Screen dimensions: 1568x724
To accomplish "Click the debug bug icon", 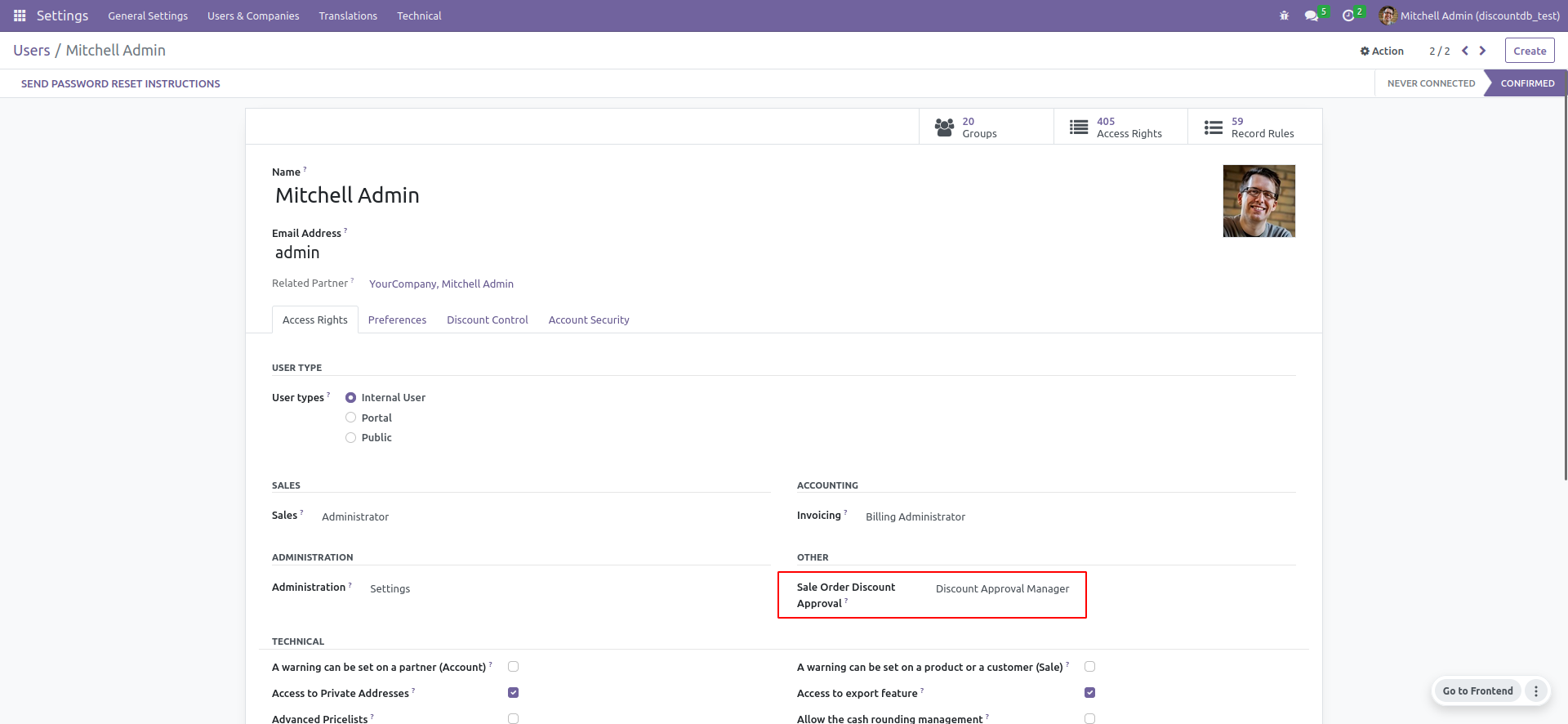I will pos(1284,16).
